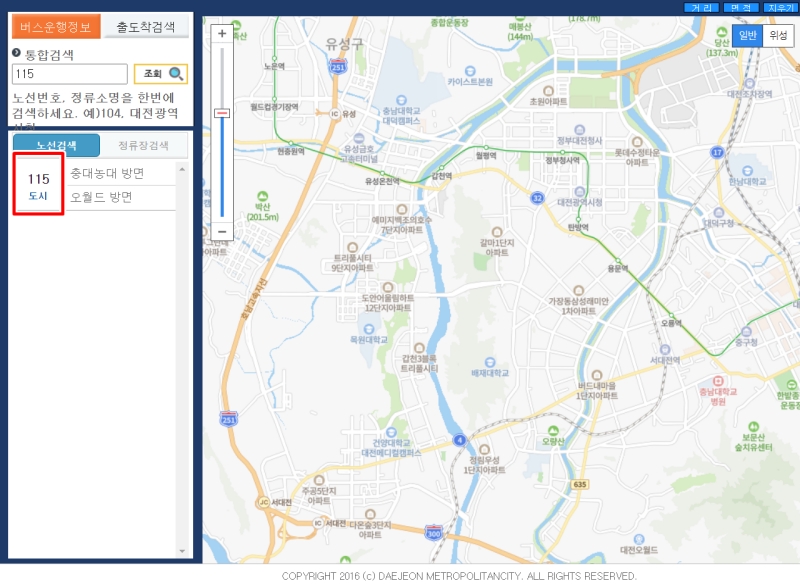The height and width of the screenshot is (586, 800).
Task: Click the 대전오월드 marker icon
Action: [639, 539]
